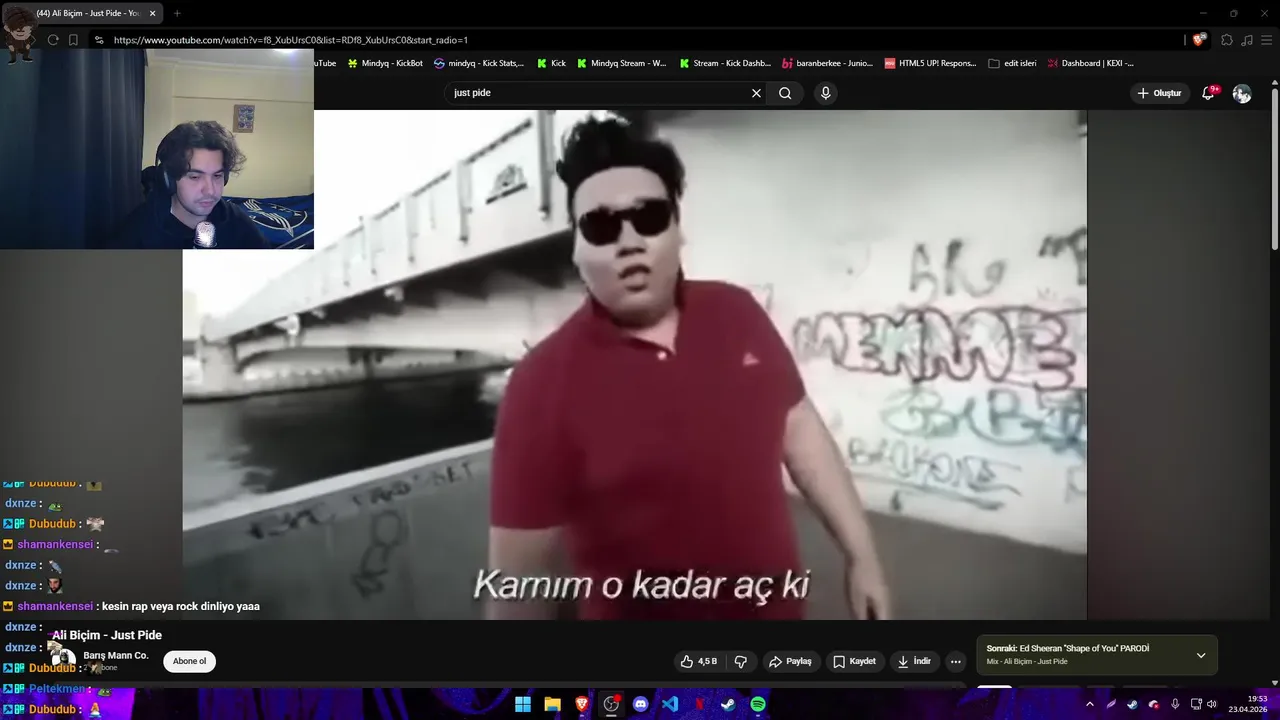Viewport: 1280px width, 720px height.
Task: Click the system tray microphone icon
Action: (x=1175, y=704)
